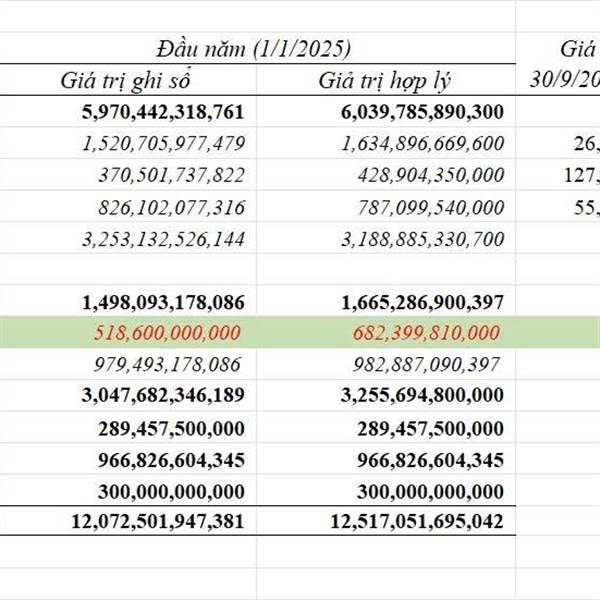Screen dimensions: 600x600
Task: Click the cell containing 1,520,705,977,479
Action: pyautogui.click(x=166, y=144)
